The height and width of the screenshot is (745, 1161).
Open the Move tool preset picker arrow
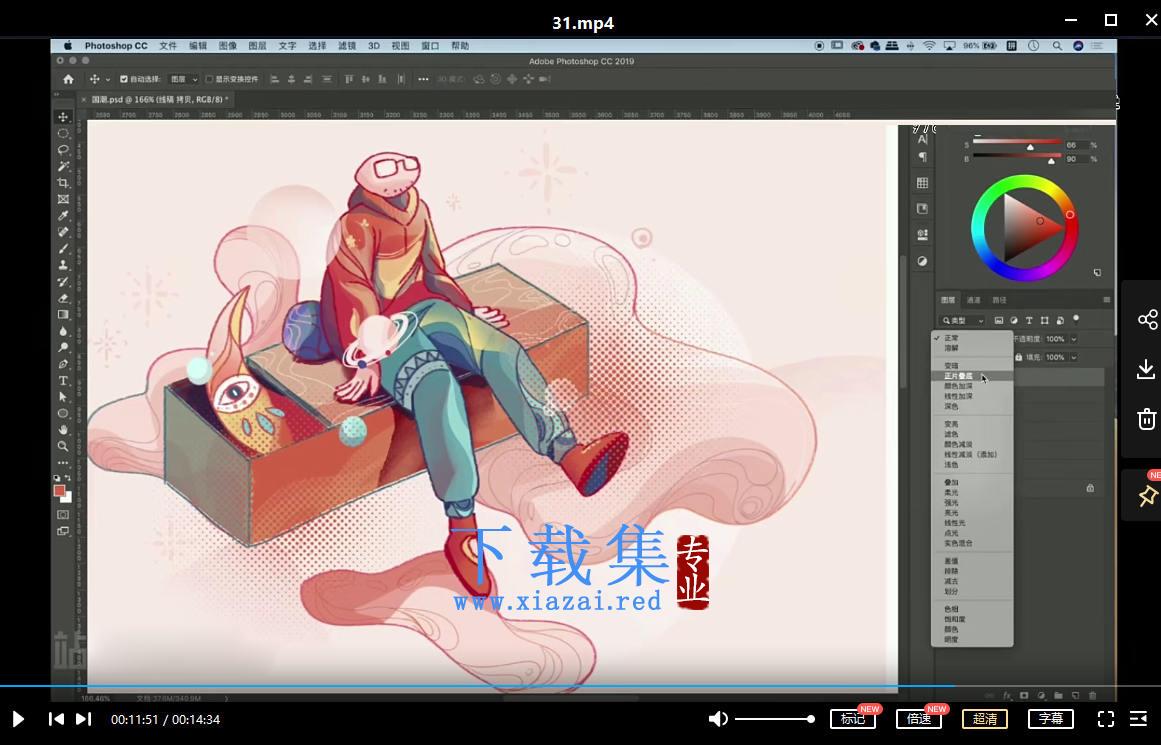point(107,79)
